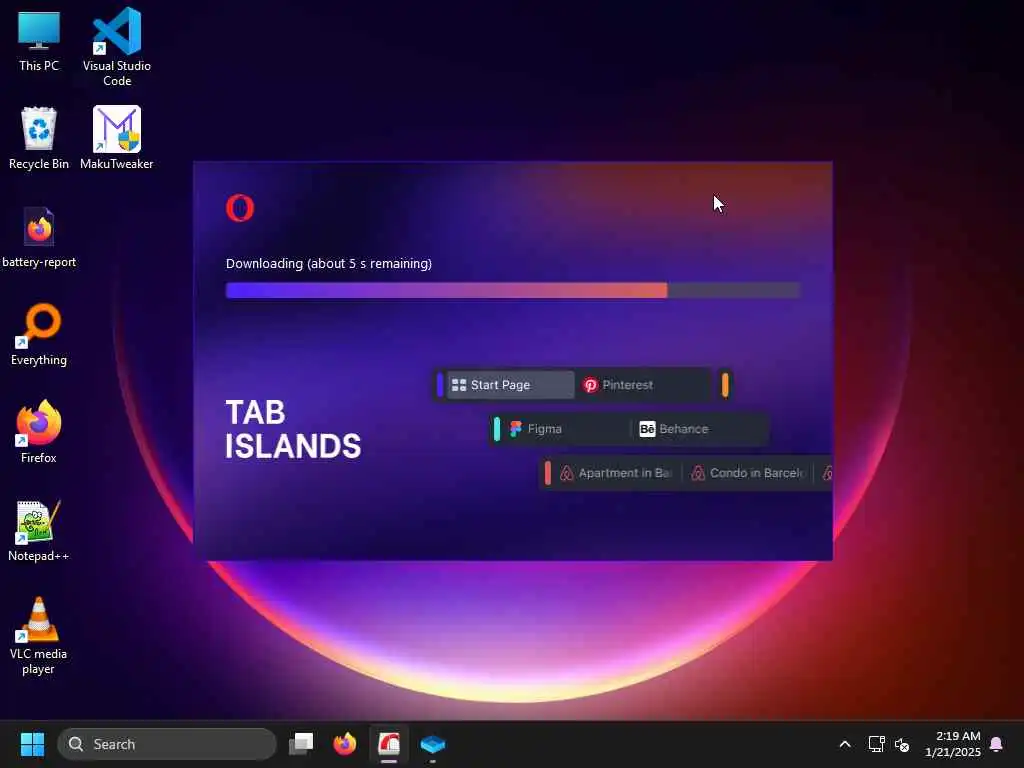This screenshot has height=768, width=1024.
Task: Click the muted volume tray icon
Action: pos(902,744)
